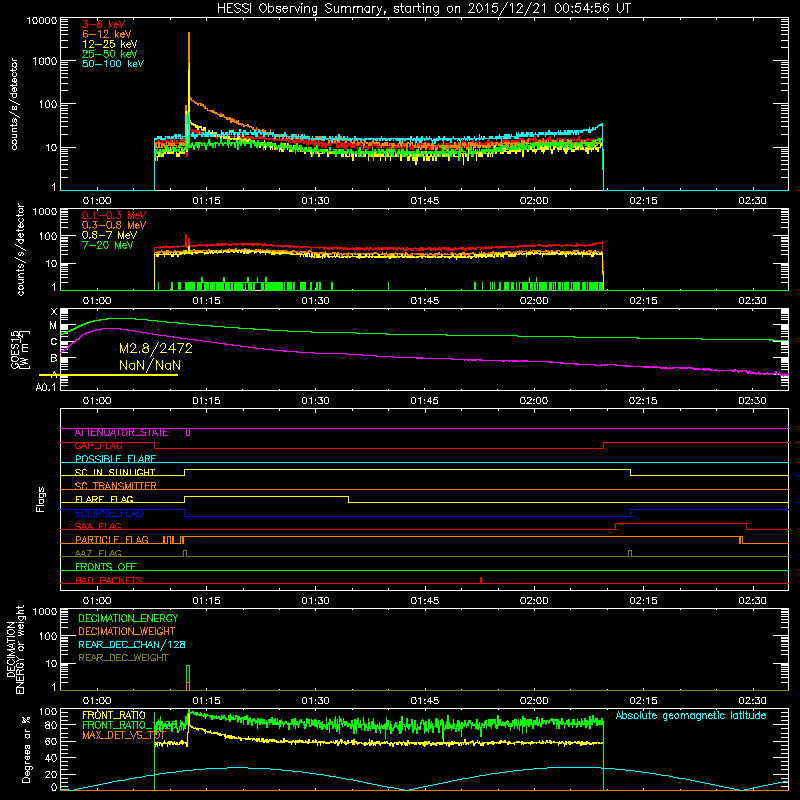Click the '10000' tick label in top panel
800x800 pixels.
coord(42,21)
